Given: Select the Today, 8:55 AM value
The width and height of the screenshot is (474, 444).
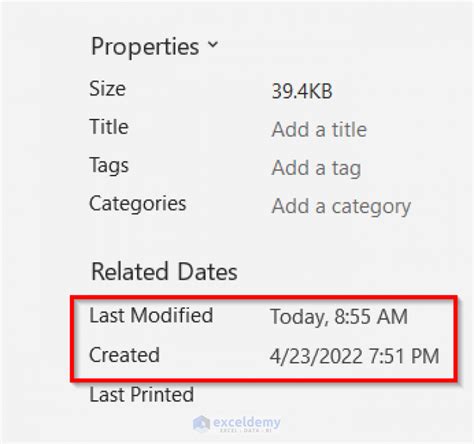Looking at the screenshot, I should [x=339, y=317].
